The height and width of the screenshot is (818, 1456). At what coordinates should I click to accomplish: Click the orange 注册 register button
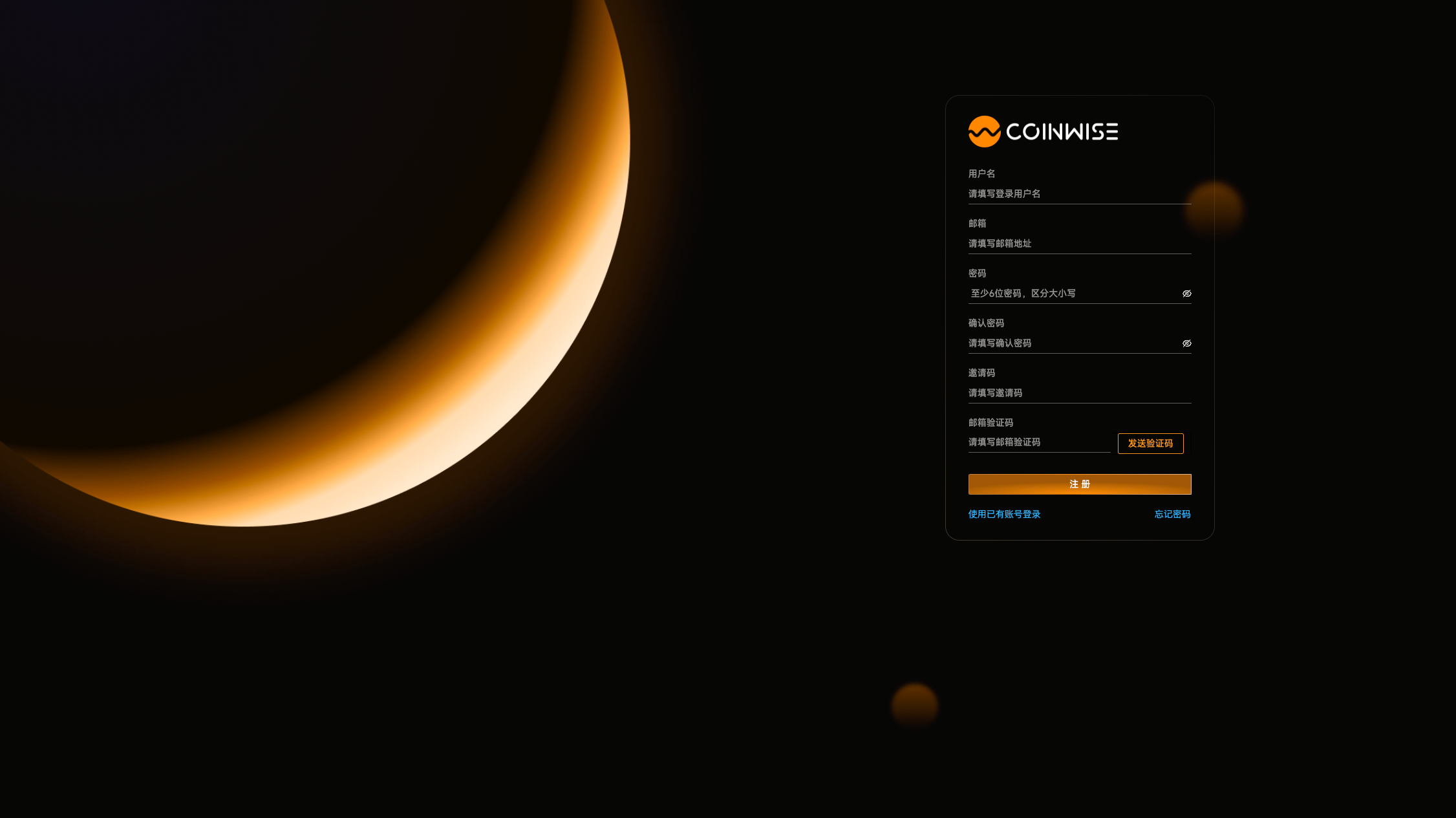coord(1079,484)
